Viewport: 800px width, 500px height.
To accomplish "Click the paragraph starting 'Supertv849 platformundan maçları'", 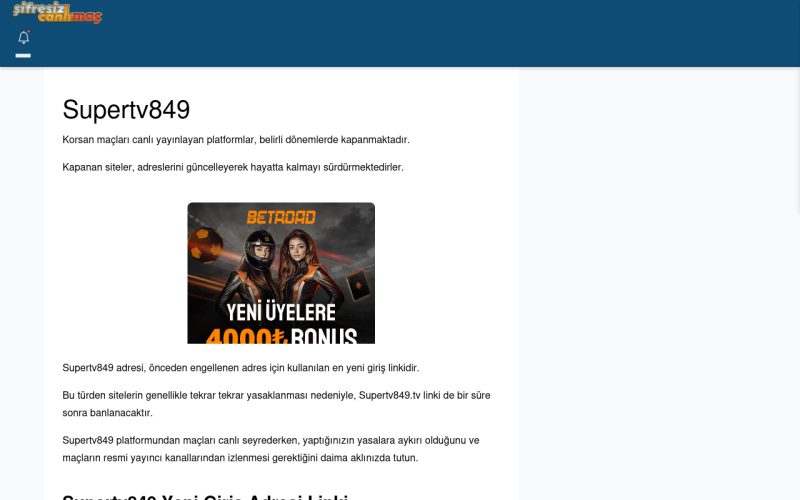I will 271,449.
